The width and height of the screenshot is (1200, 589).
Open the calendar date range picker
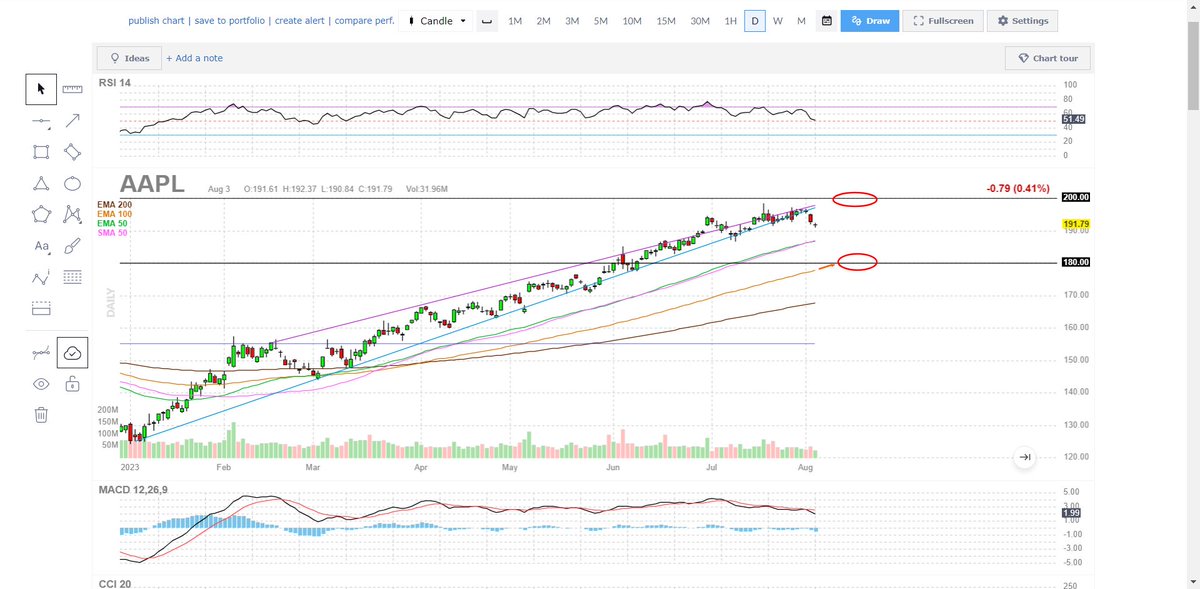827,21
